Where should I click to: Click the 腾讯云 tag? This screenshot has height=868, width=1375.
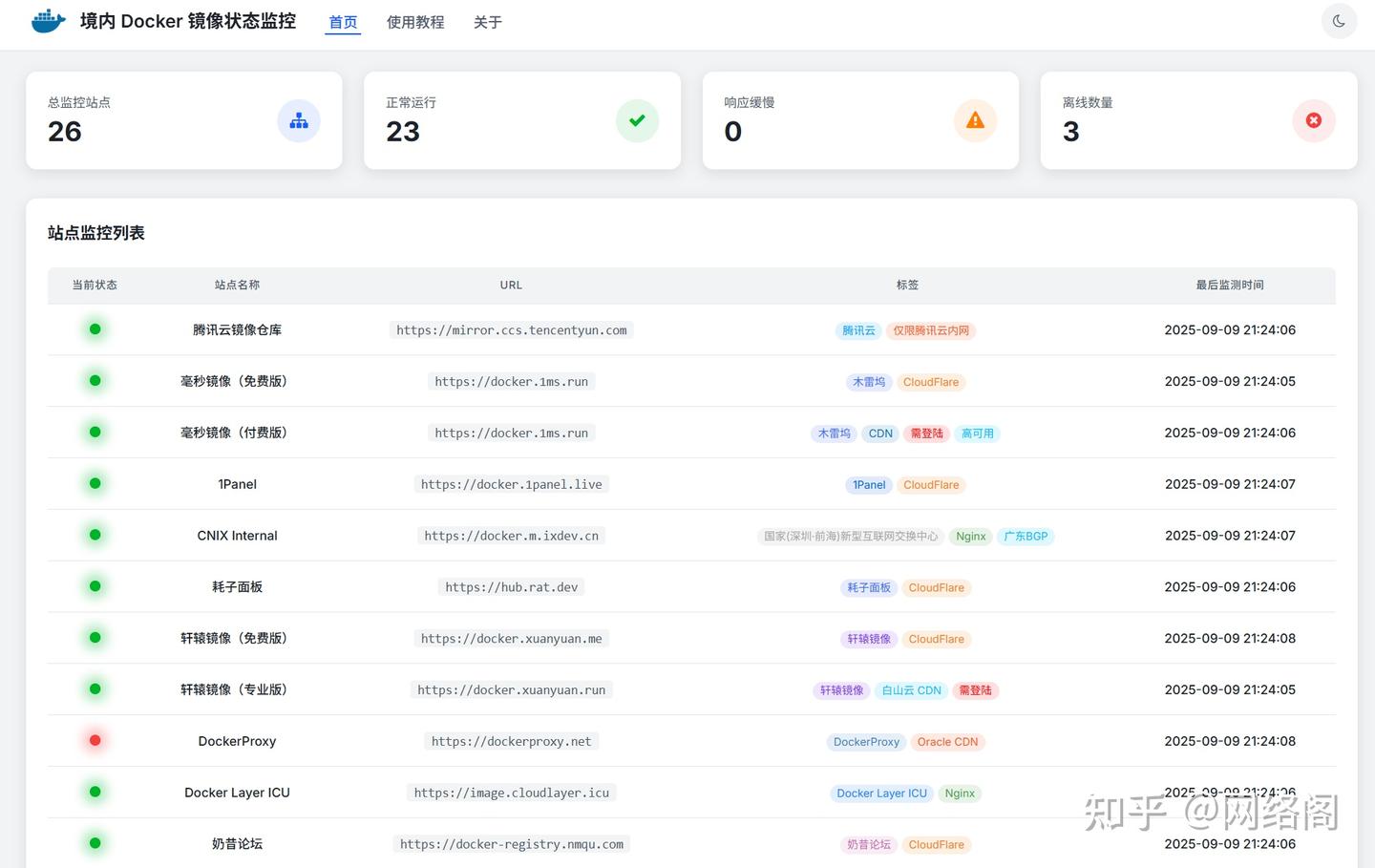coord(858,330)
